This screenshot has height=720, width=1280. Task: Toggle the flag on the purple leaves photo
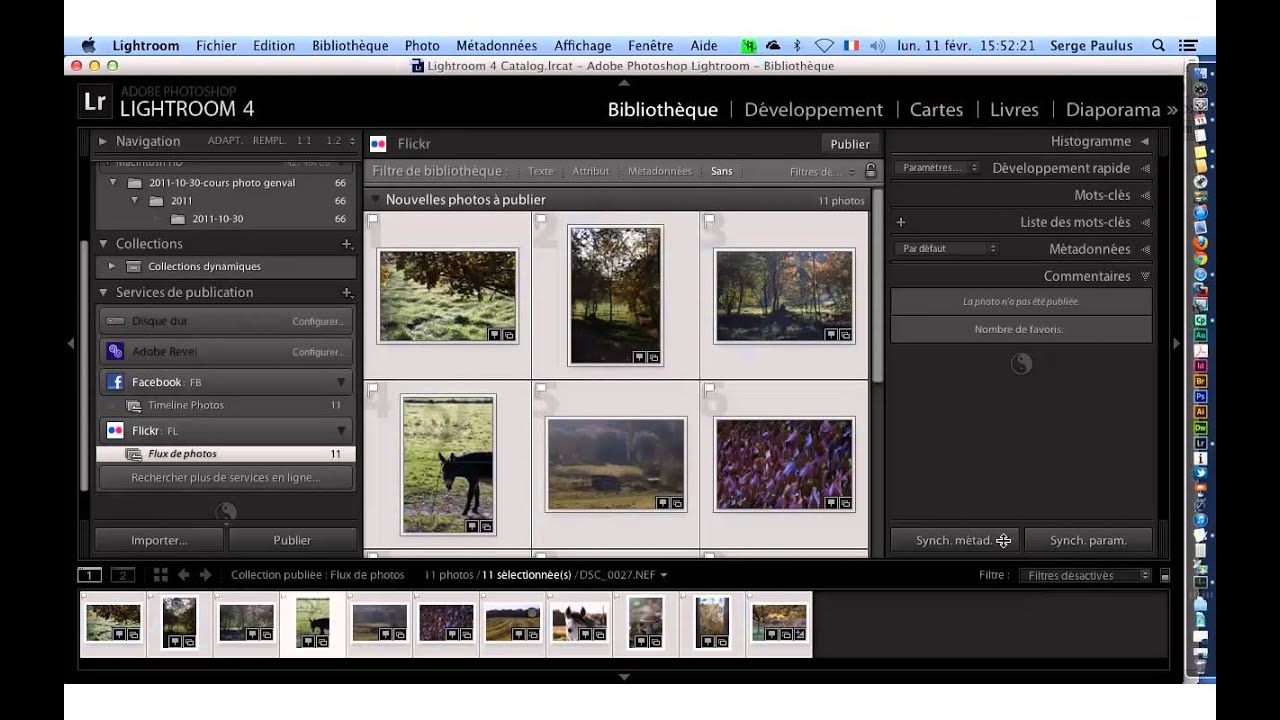click(709, 388)
